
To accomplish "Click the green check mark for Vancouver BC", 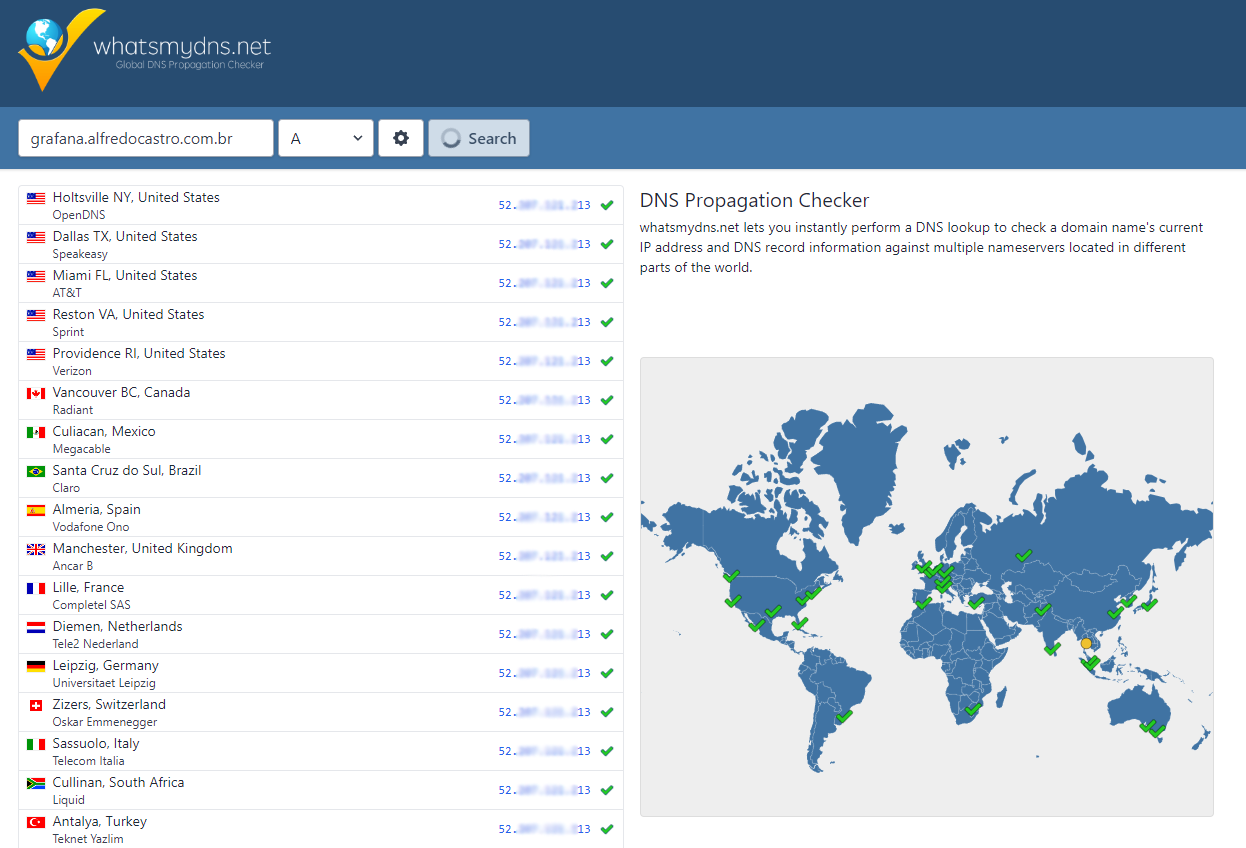I will coord(607,400).
